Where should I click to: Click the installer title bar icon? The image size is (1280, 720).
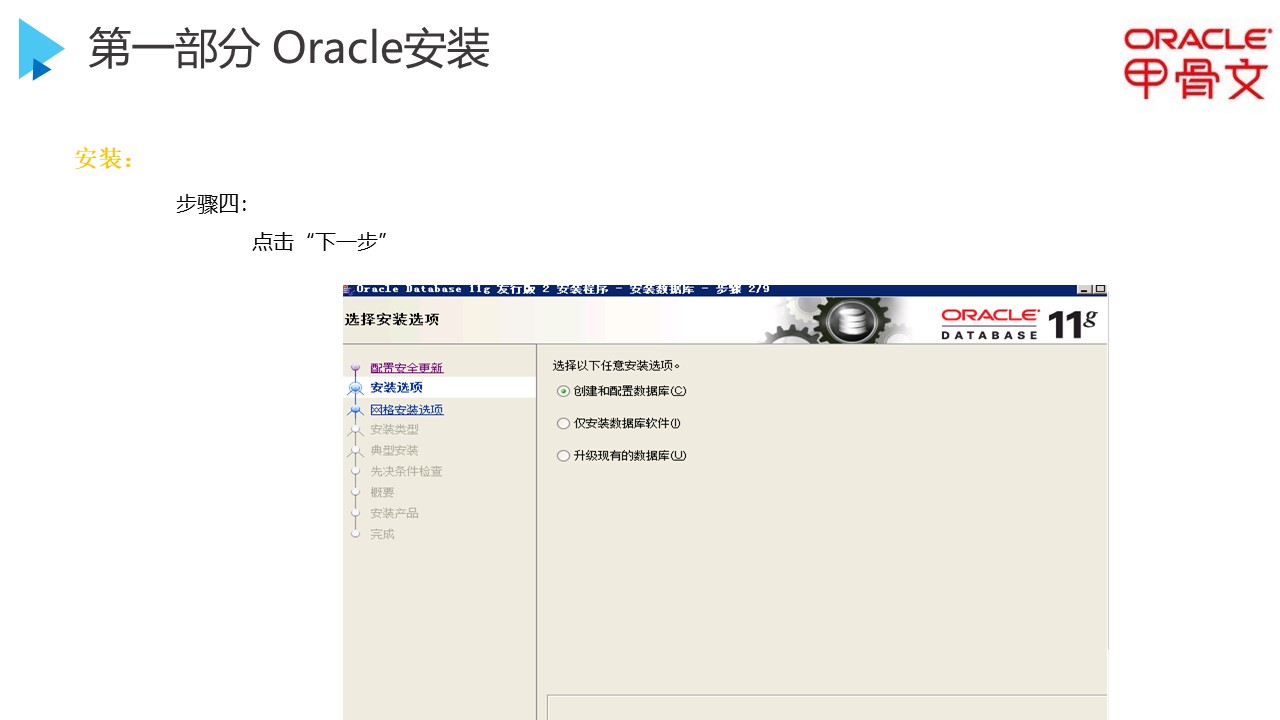pos(348,290)
